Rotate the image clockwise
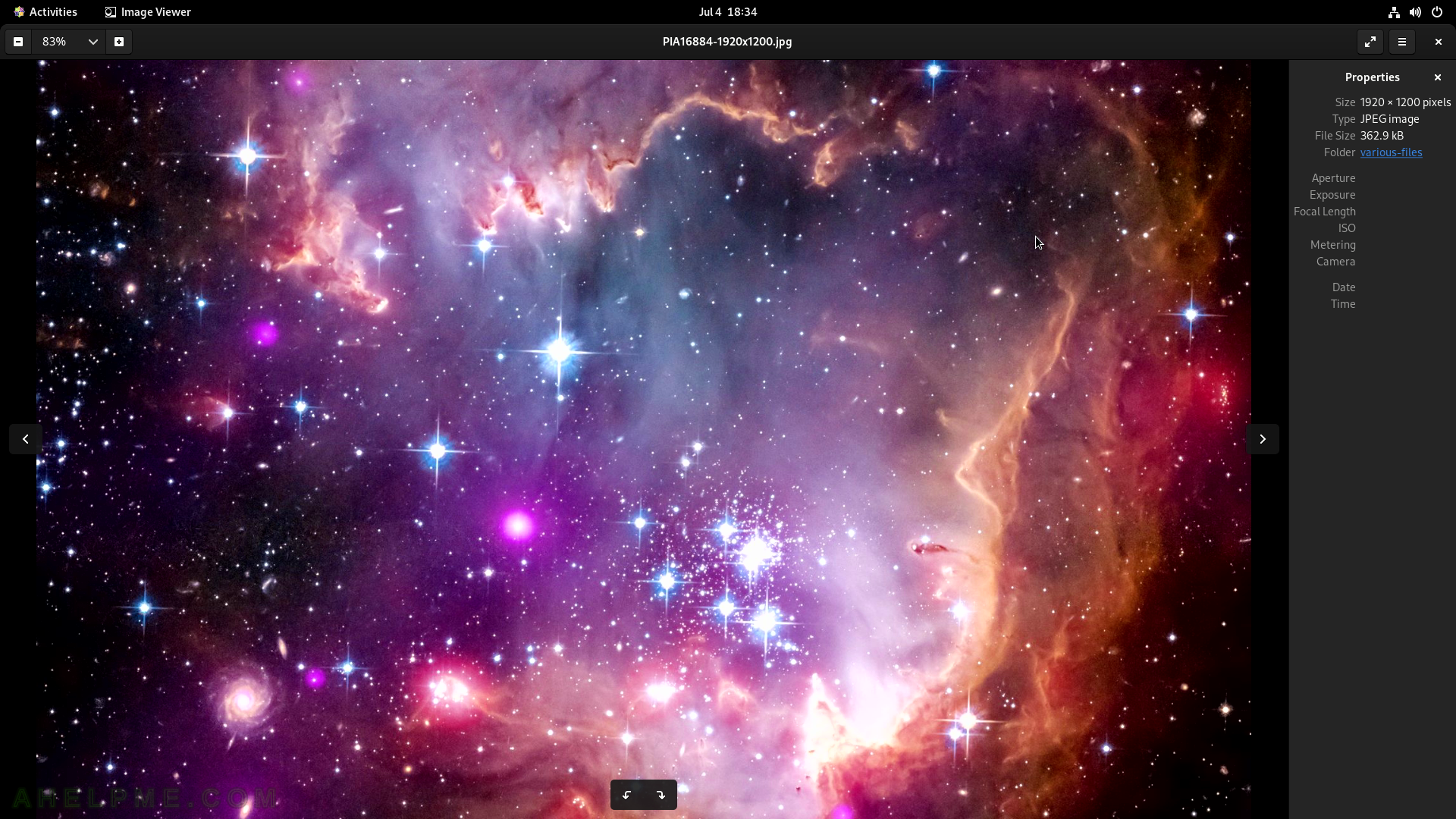This screenshot has height=819, width=1456. point(661,795)
